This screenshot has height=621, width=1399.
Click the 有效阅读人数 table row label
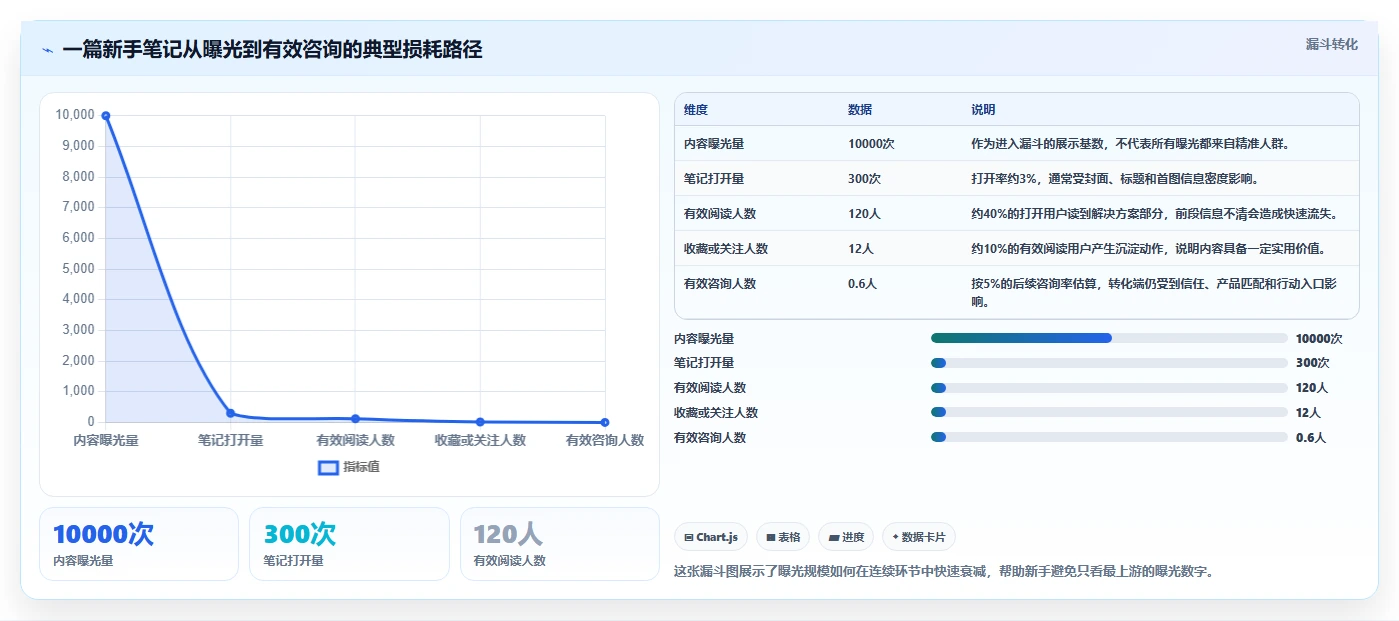click(720, 213)
